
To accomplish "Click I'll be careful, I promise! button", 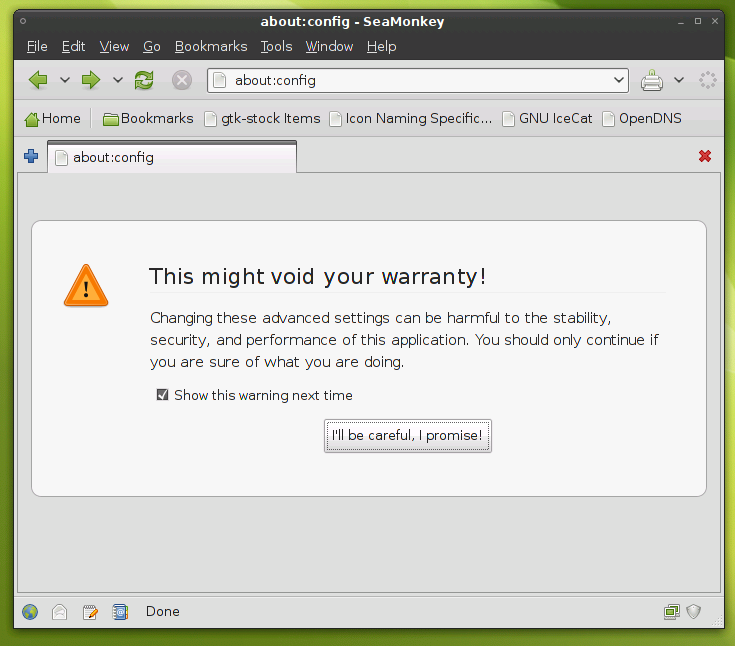I will 408,436.
